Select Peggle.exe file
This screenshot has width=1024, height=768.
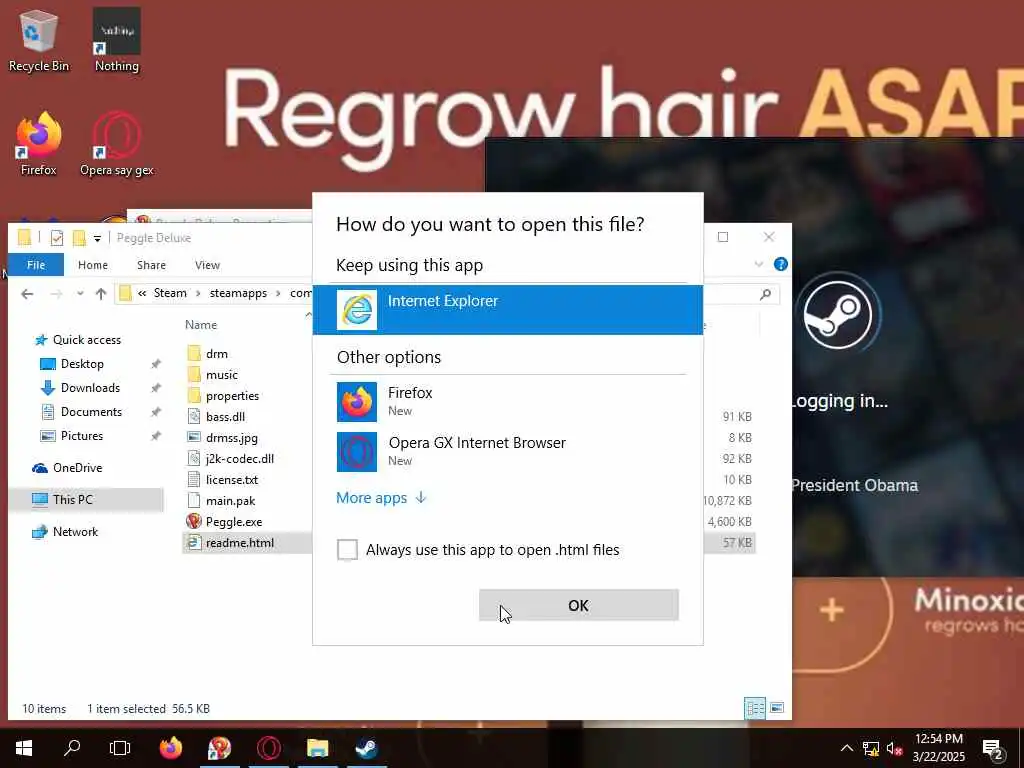(x=234, y=522)
